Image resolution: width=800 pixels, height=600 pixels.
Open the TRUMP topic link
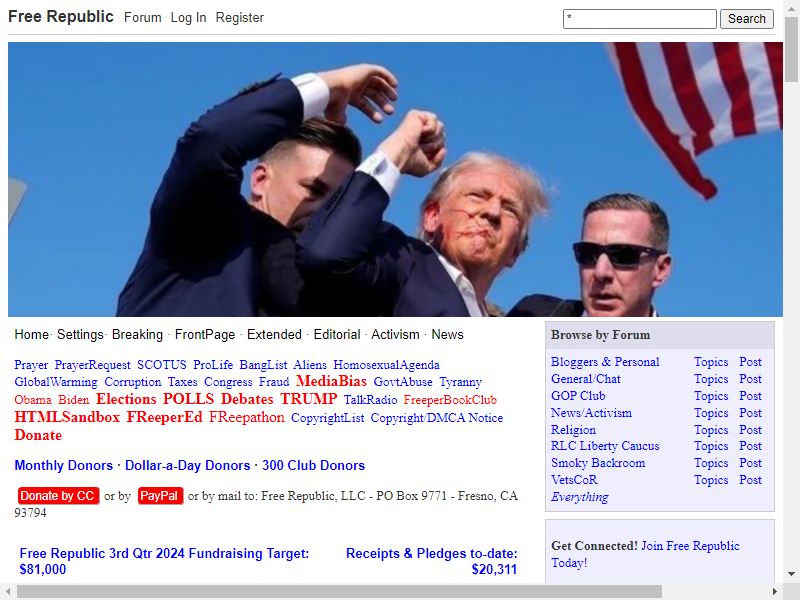(309, 399)
